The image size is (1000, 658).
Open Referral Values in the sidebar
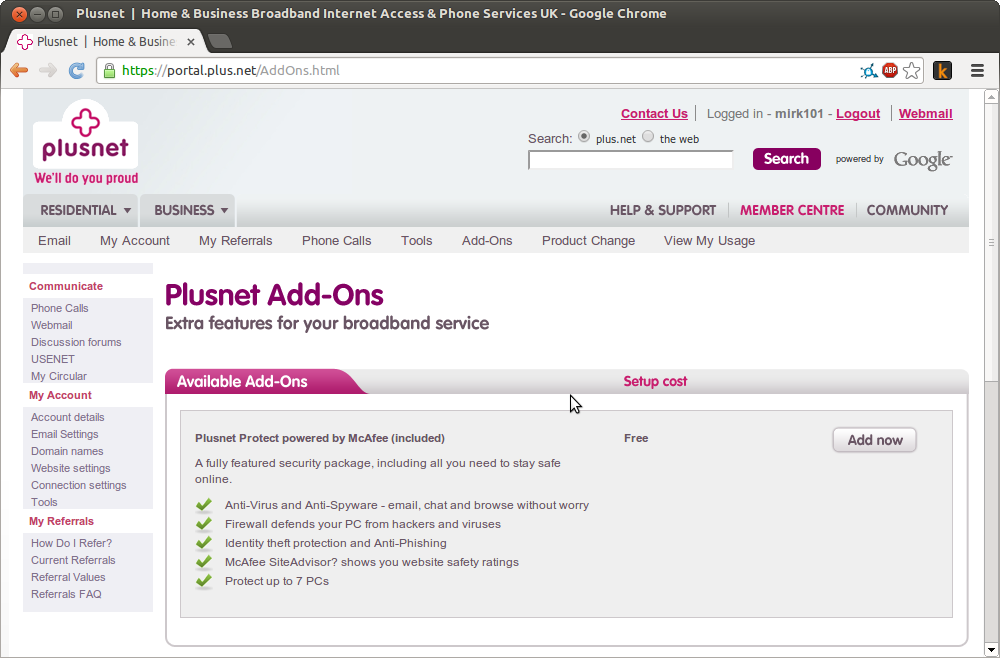tap(68, 577)
